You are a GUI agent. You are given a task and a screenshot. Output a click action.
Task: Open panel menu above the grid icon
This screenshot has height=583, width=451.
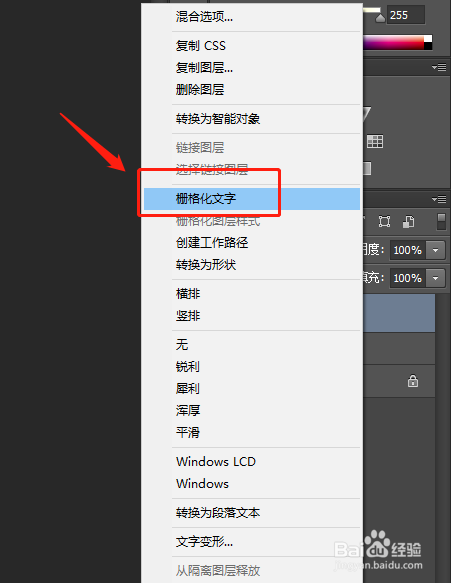(x=439, y=67)
